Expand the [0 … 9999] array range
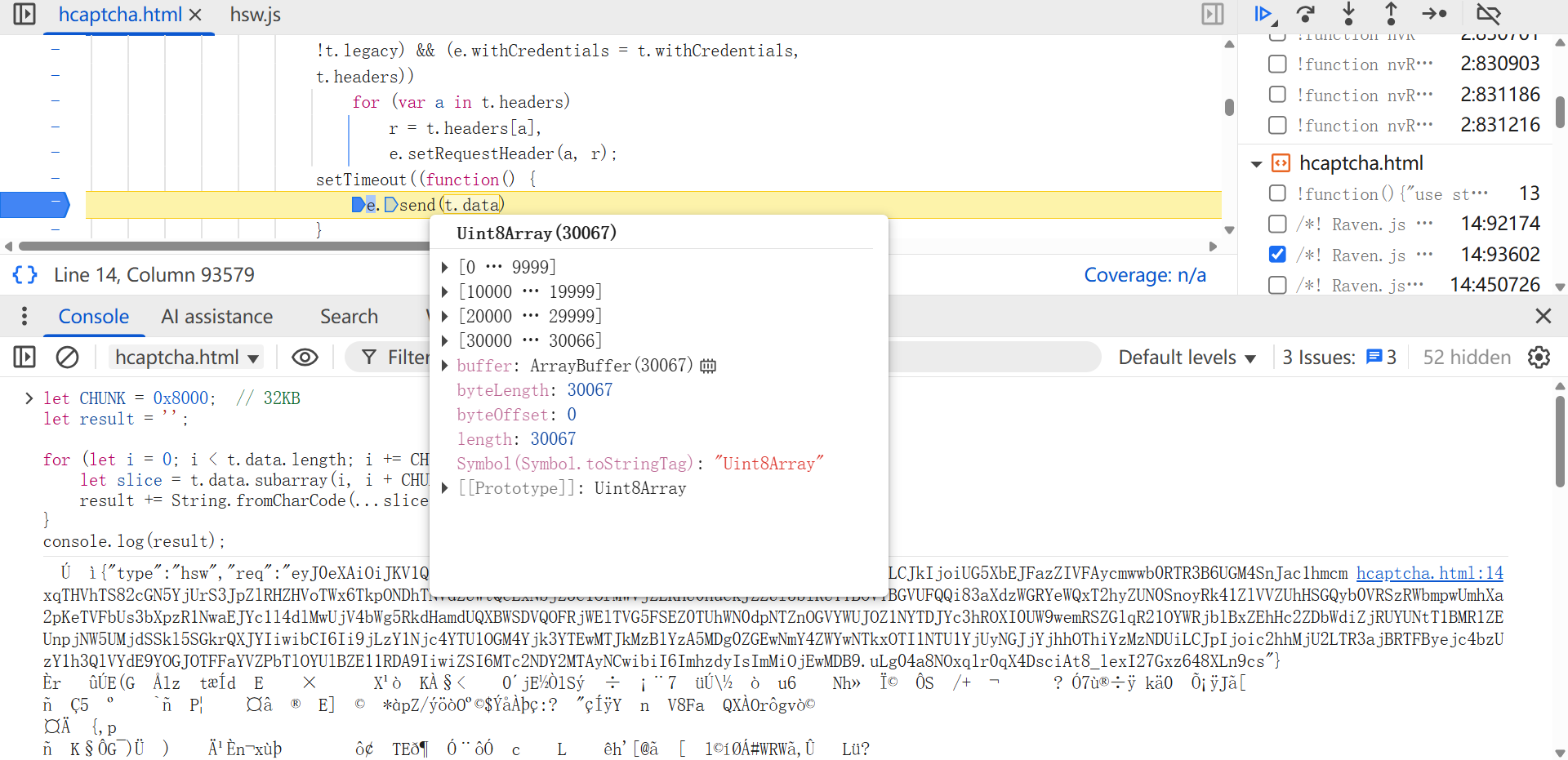1568x760 pixels. [445, 267]
